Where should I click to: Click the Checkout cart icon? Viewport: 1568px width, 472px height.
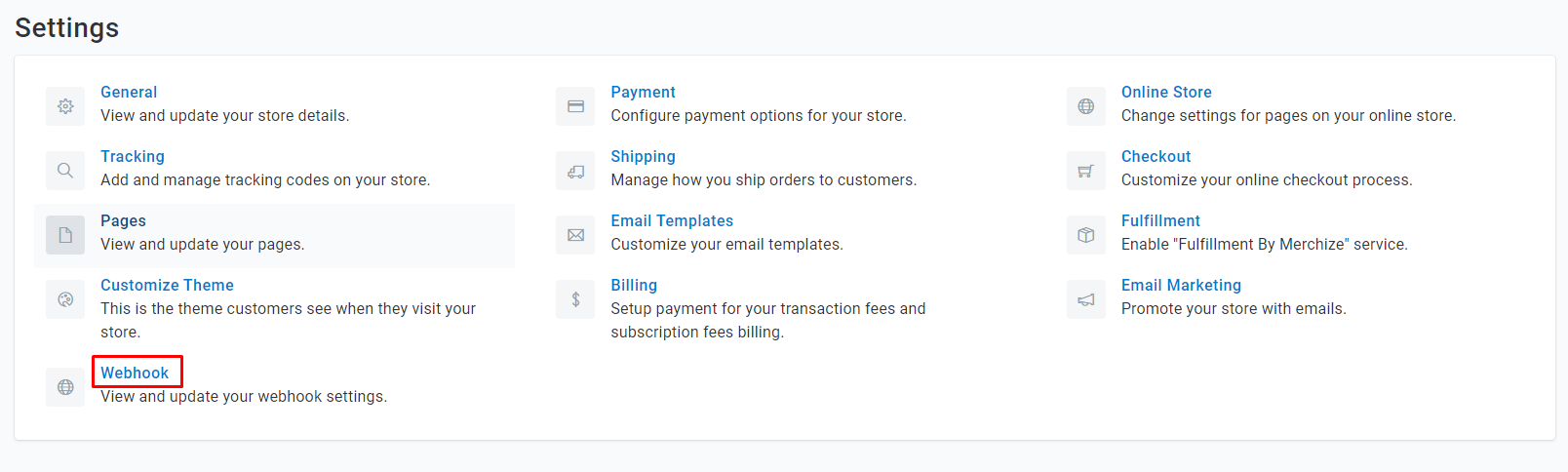pyautogui.click(x=1086, y=171)
